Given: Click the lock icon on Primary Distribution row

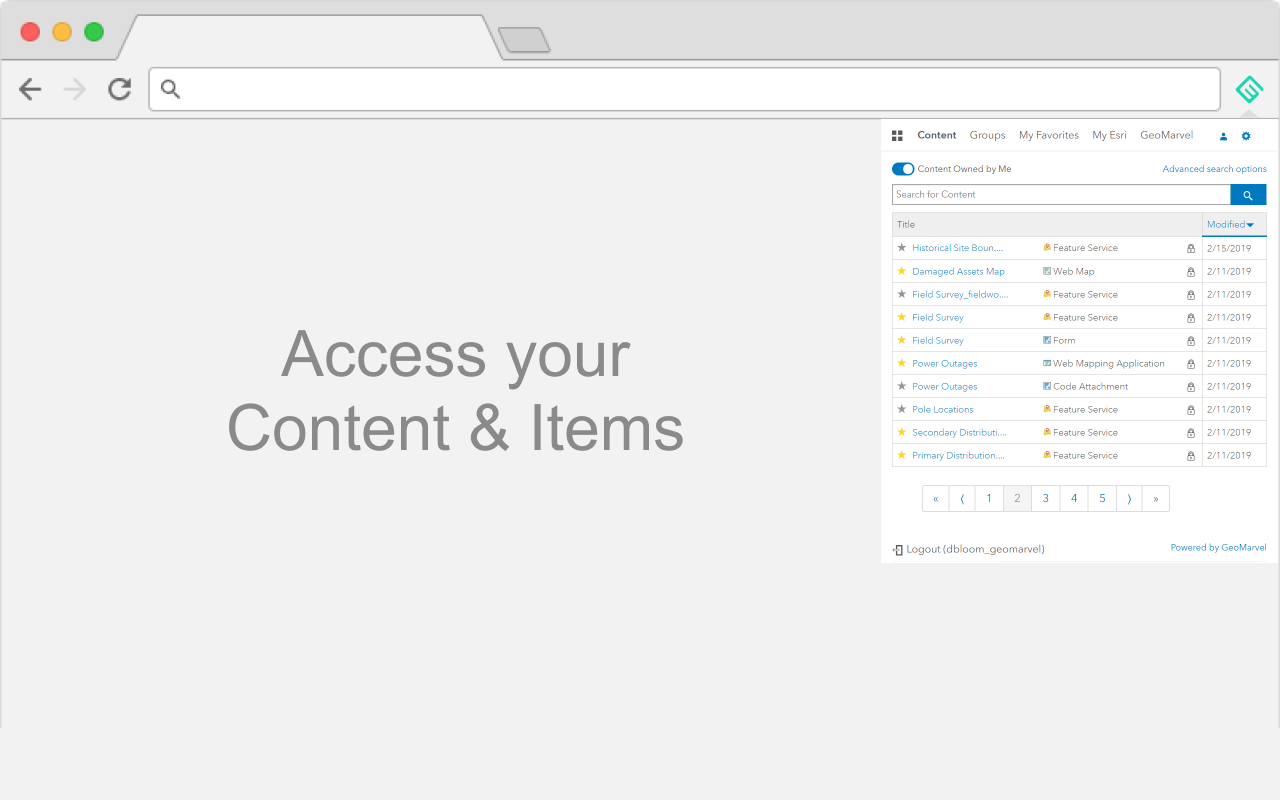Looking at the screenshot, I should [x=1190, y=455].
